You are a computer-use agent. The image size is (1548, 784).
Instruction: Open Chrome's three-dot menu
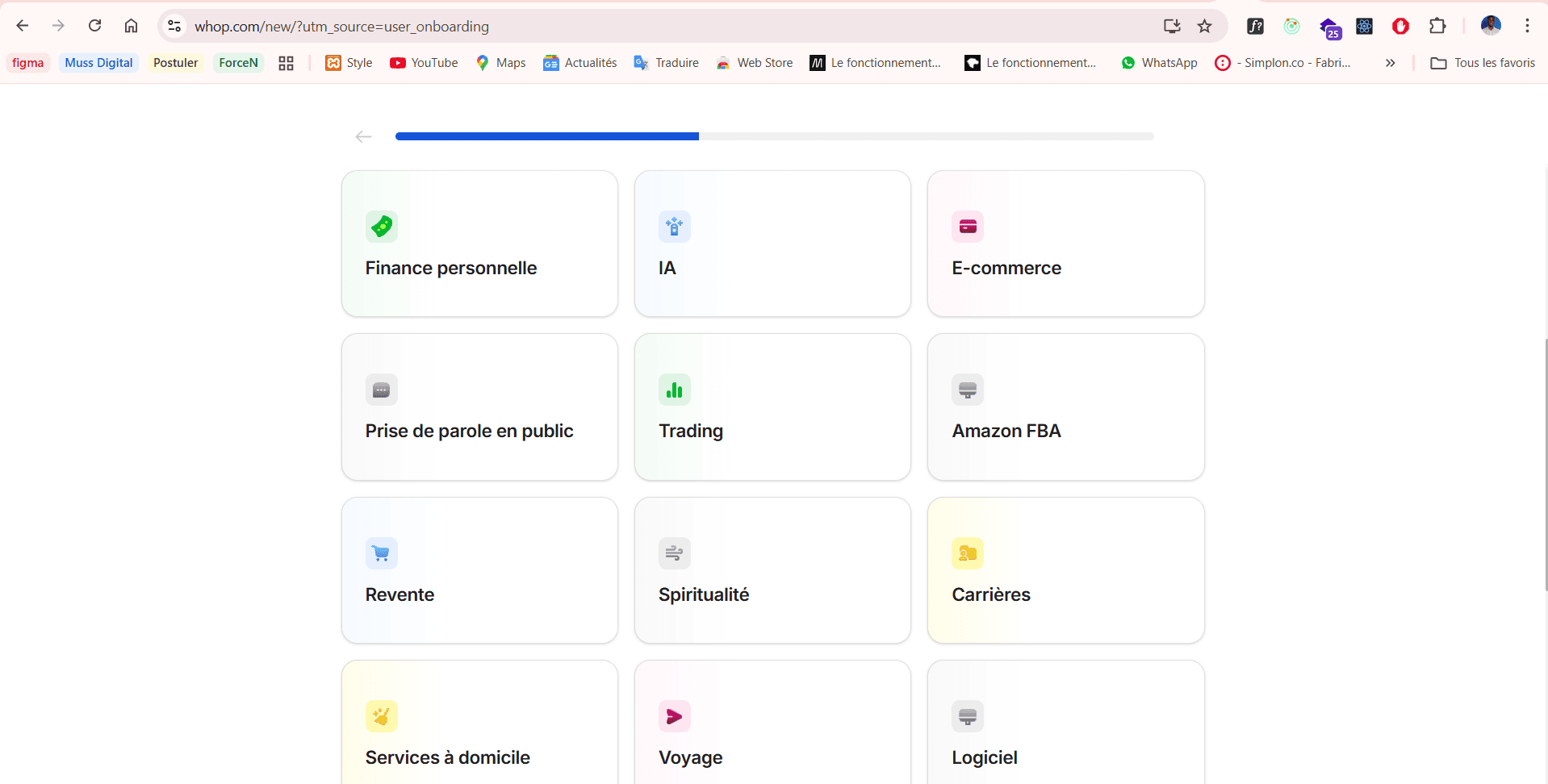pyautogui.click(x=1527, y=26)
